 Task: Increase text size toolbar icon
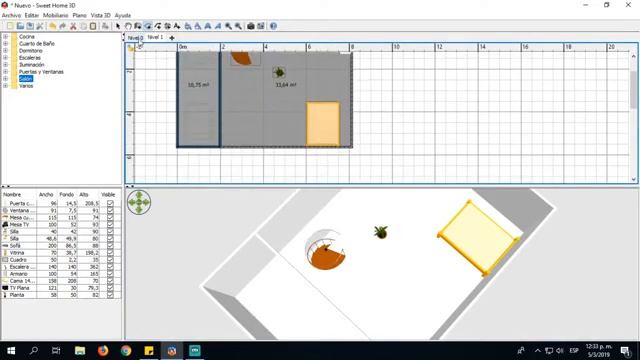click(x=188, y=26)
